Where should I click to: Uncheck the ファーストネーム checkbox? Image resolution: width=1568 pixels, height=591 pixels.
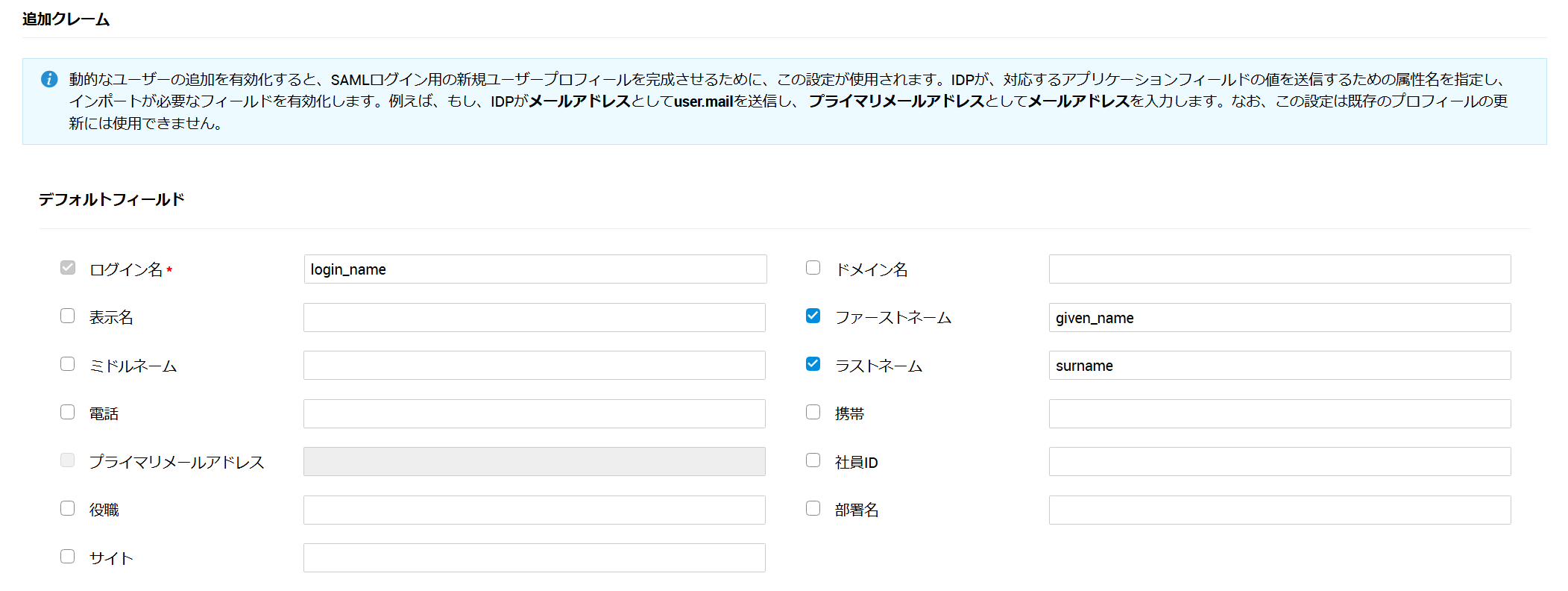pyautogui.click(x=813, y=316)
